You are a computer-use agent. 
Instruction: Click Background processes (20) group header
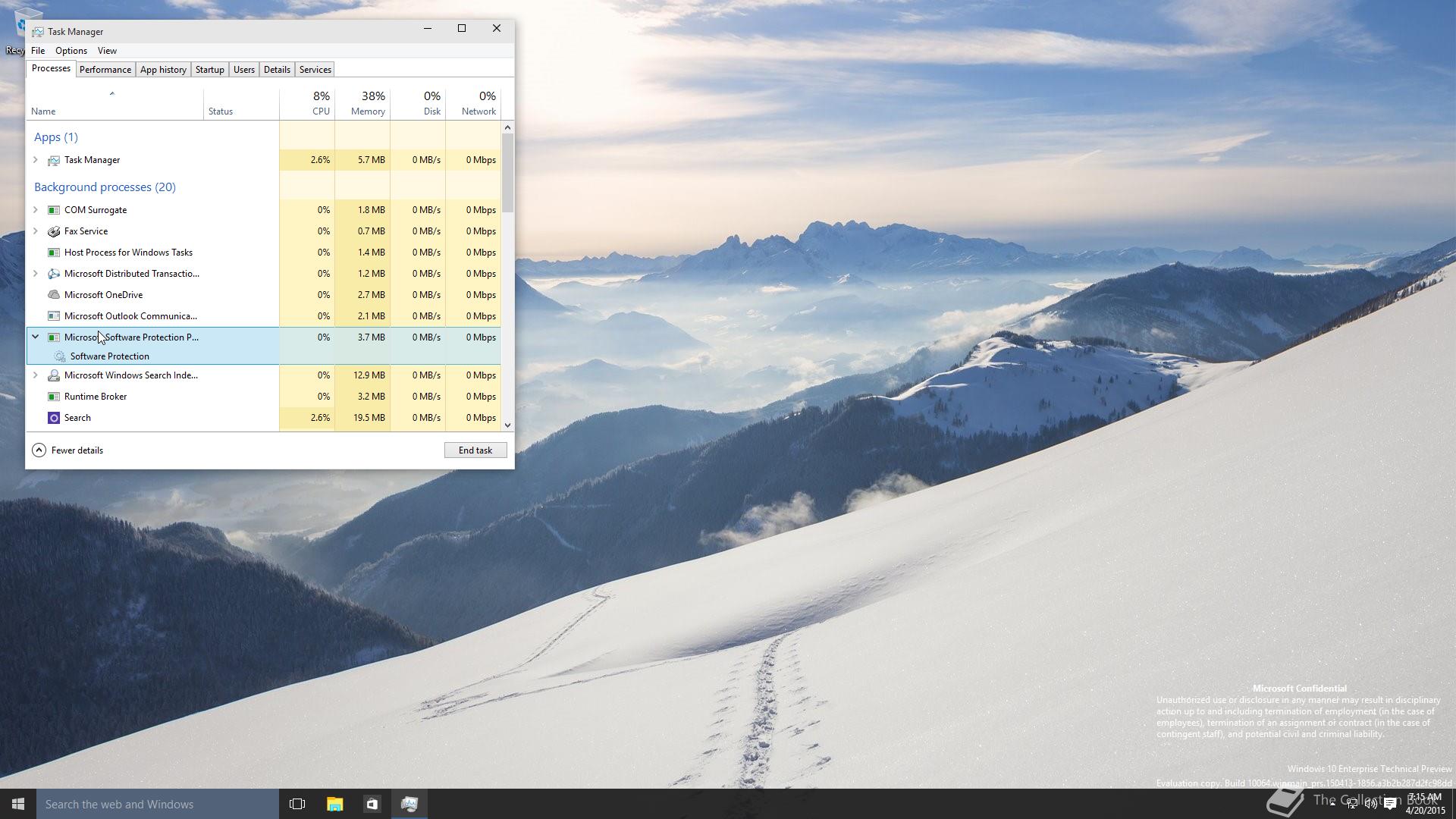pyautogui.click(x=105, y=187)
